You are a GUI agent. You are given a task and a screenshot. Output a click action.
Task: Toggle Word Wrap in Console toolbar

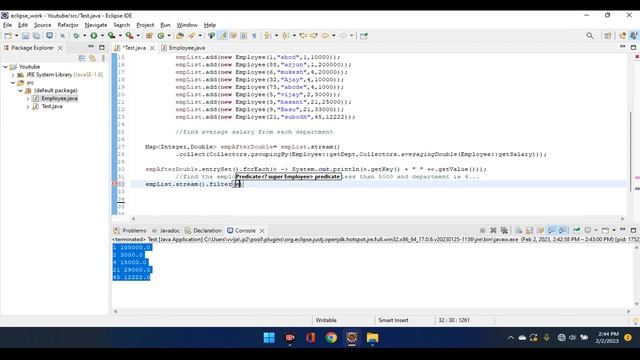pos(540,231)
